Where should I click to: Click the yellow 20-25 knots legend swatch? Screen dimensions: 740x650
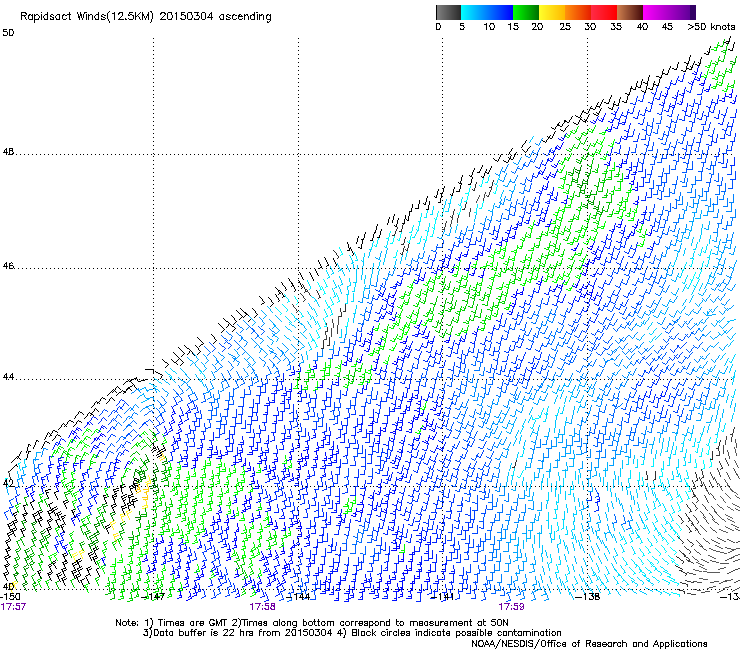click(x=552, y=12)
